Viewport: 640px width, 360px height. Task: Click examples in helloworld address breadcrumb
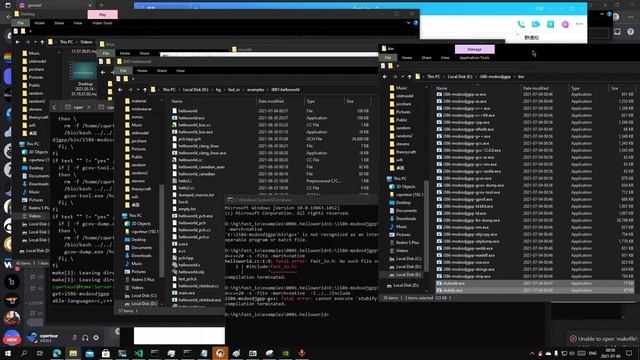pos(256,90)
